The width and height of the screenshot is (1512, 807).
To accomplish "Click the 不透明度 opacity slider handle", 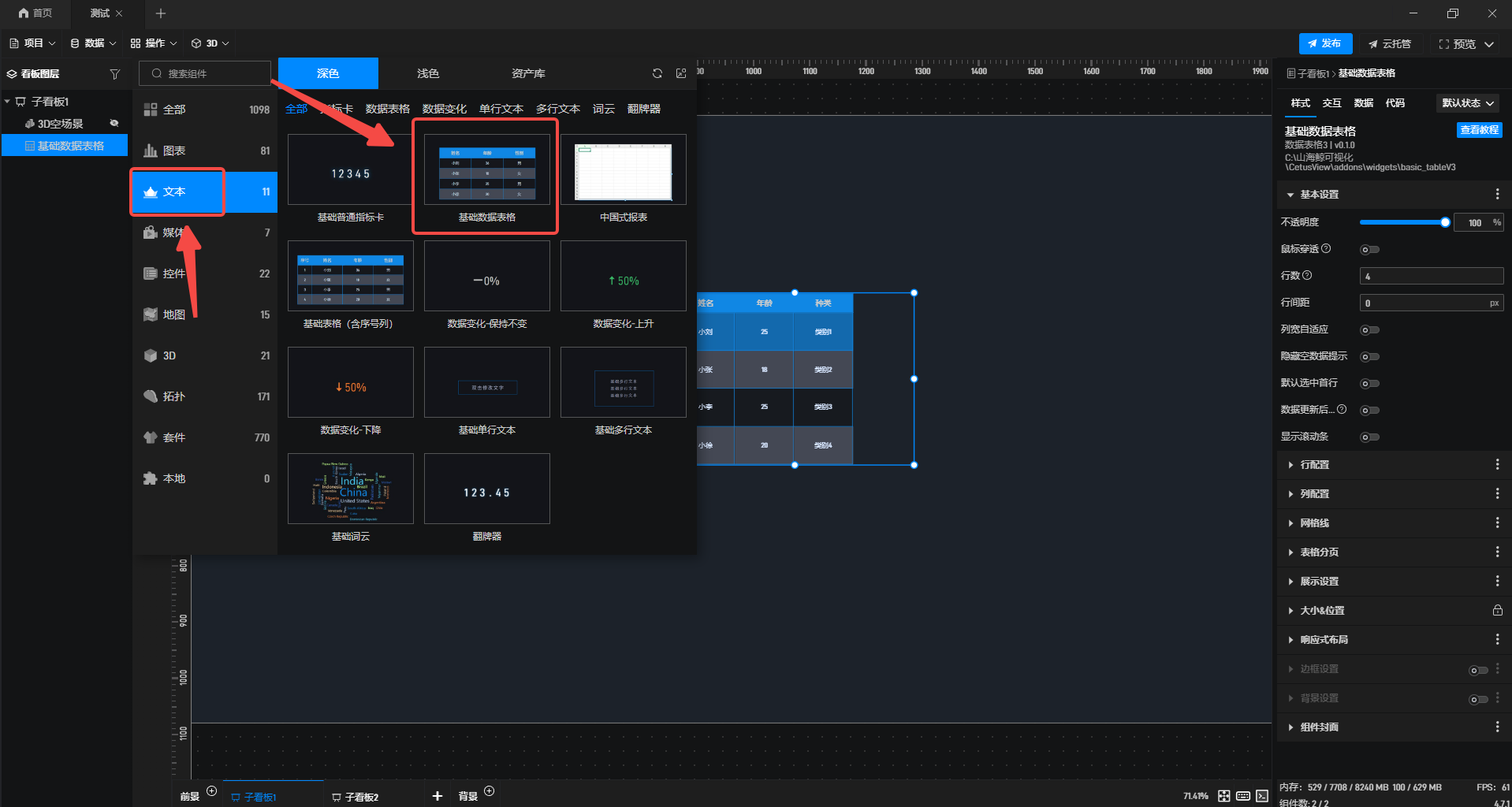I will tap(1445, 223).
